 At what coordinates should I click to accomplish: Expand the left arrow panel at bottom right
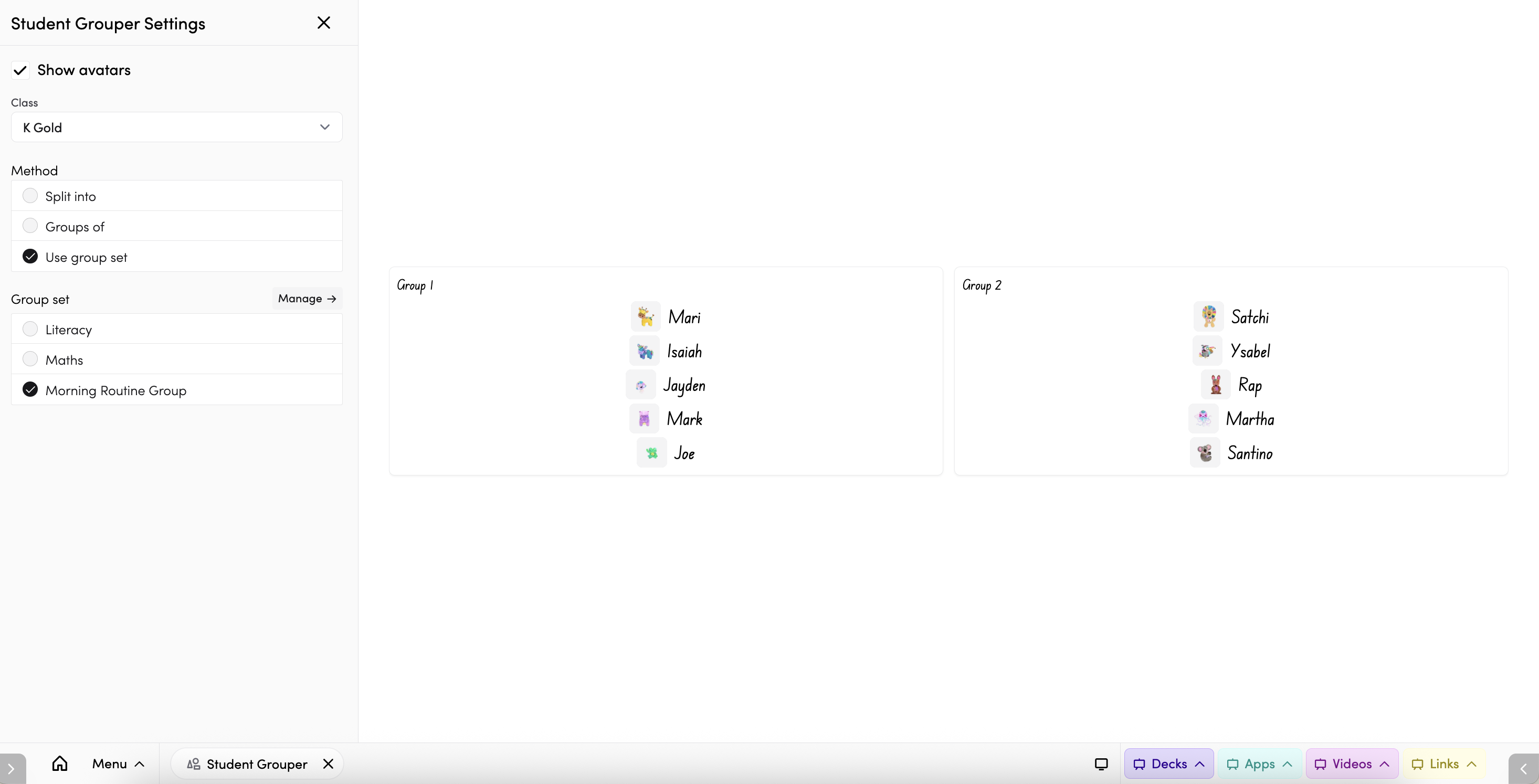coord(1523,769)
